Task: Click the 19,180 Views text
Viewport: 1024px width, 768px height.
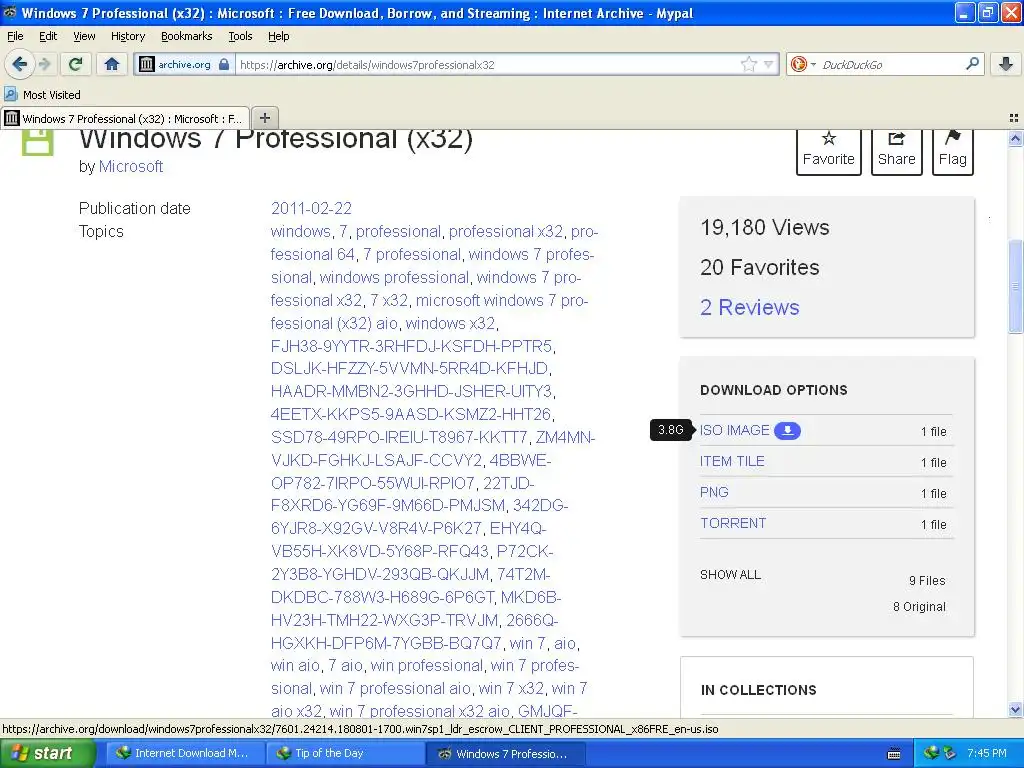Action: (765, 227)
